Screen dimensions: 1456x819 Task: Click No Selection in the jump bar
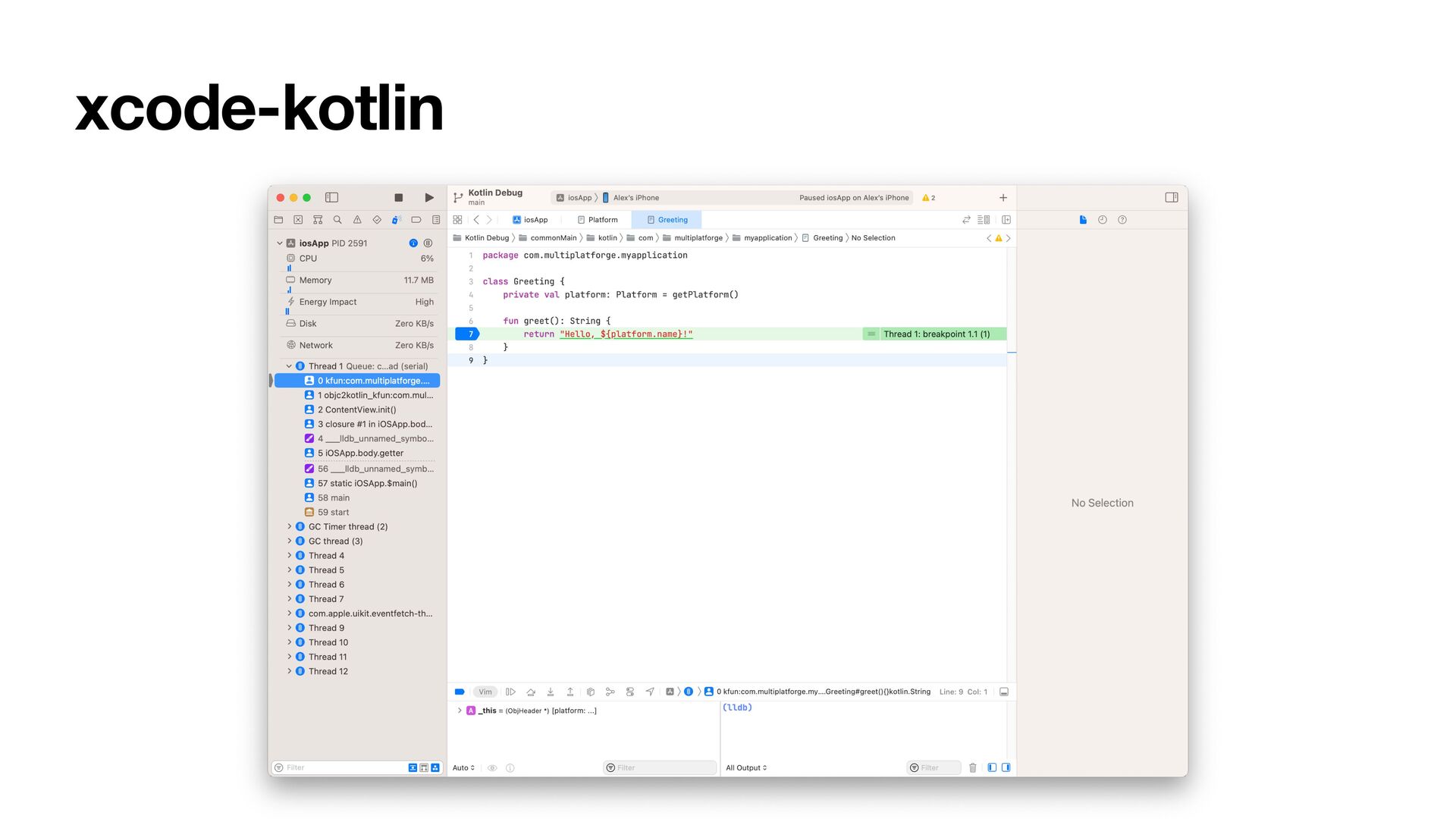(x=873, y=238)
